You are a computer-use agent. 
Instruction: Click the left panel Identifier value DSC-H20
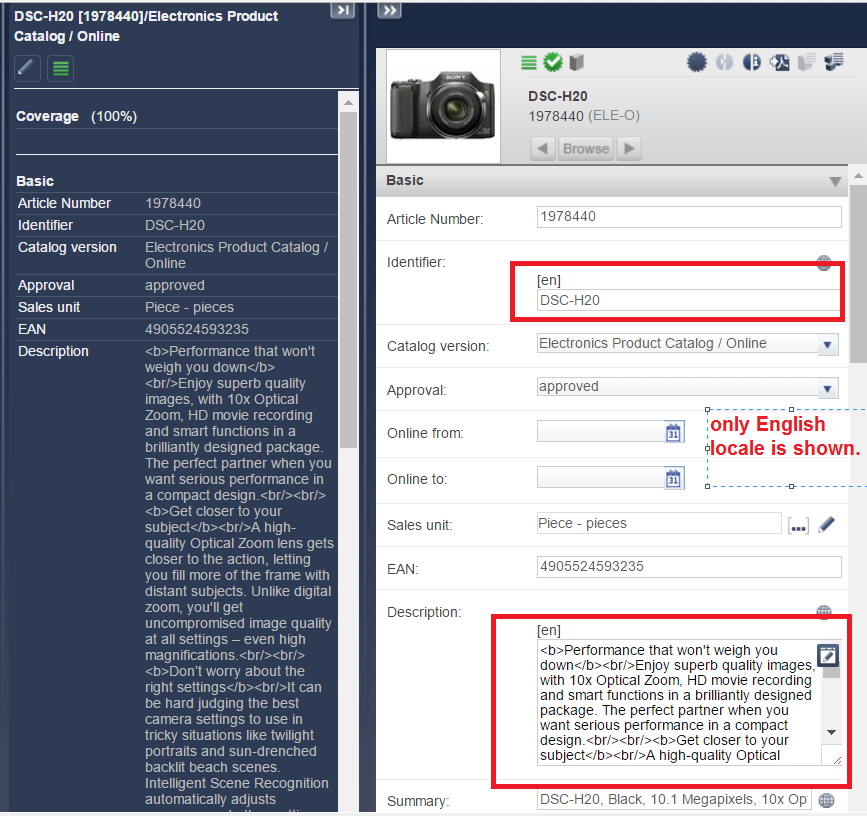[x=175, y=226]
